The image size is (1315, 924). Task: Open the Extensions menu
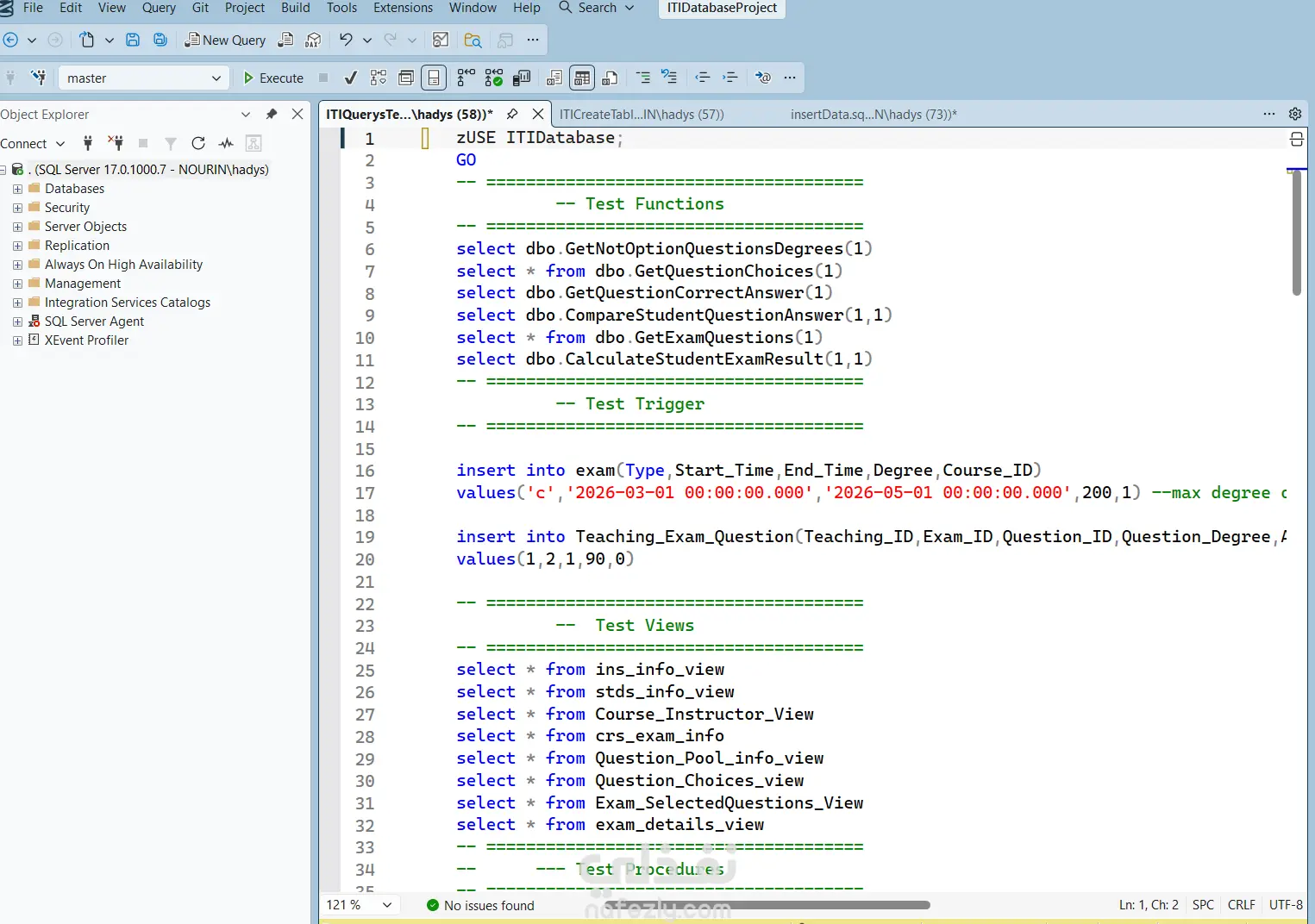[403, 8]
